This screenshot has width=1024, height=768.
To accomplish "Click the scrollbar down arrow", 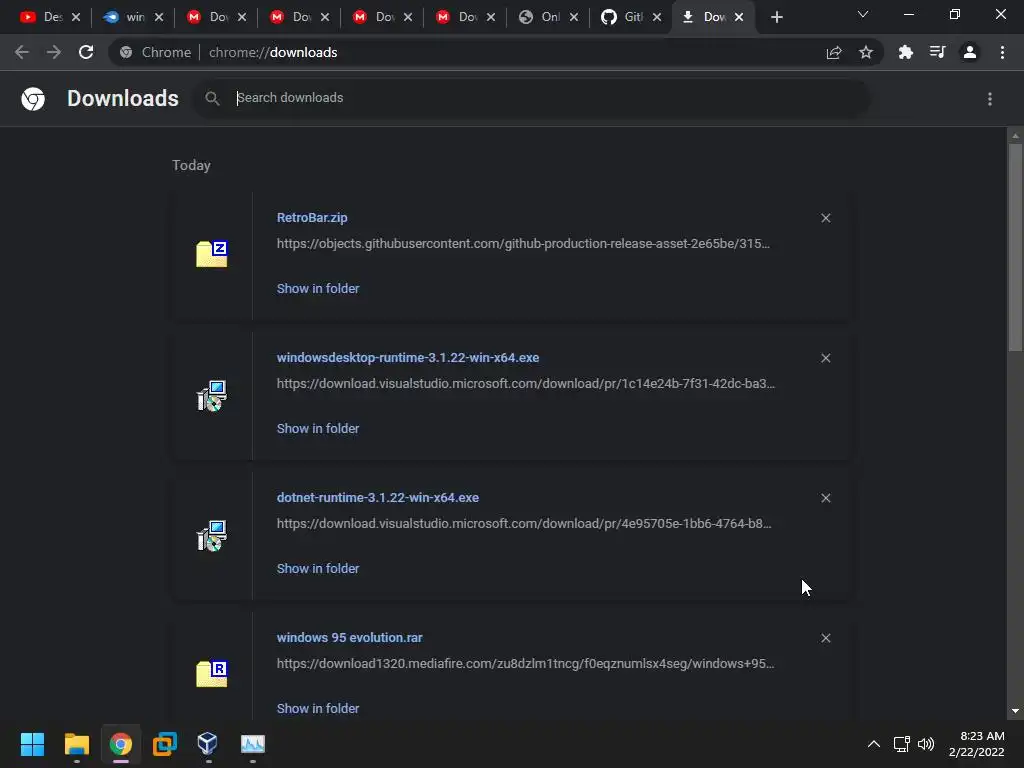I will coord(1015,711).
